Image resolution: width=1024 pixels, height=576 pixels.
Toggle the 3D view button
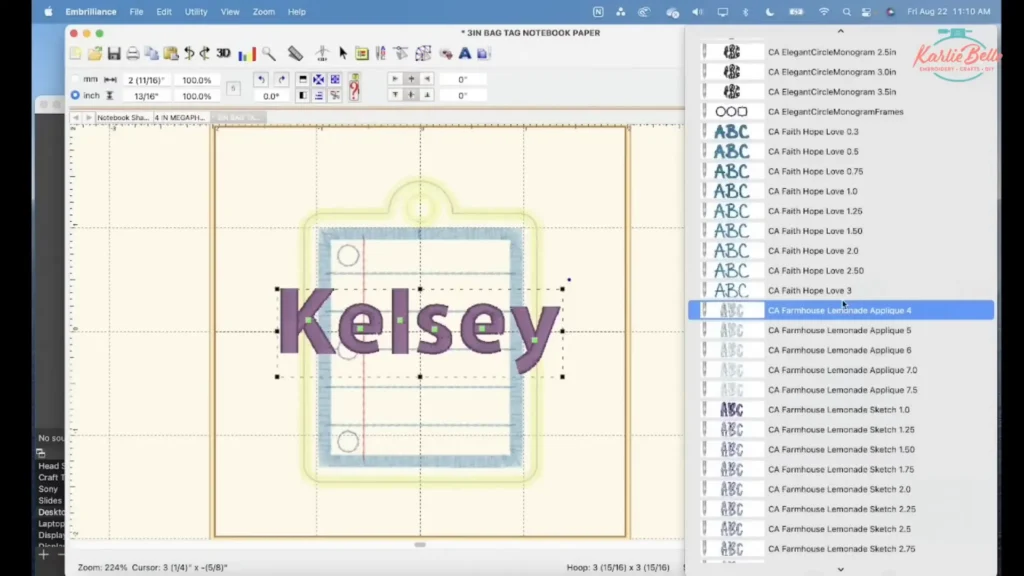pos(223,53)
